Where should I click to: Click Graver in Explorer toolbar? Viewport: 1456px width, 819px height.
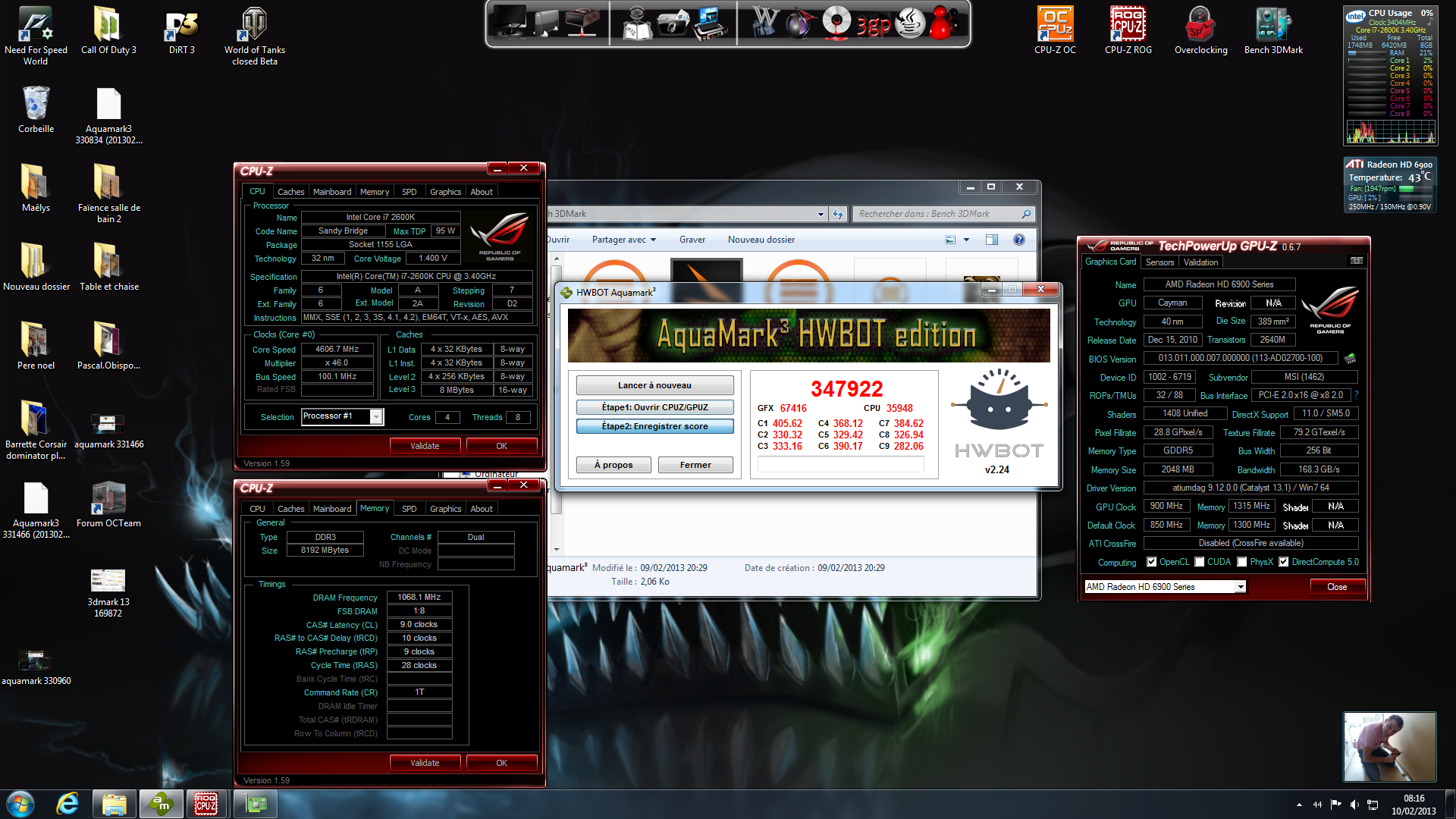click(x=692, y=240)
